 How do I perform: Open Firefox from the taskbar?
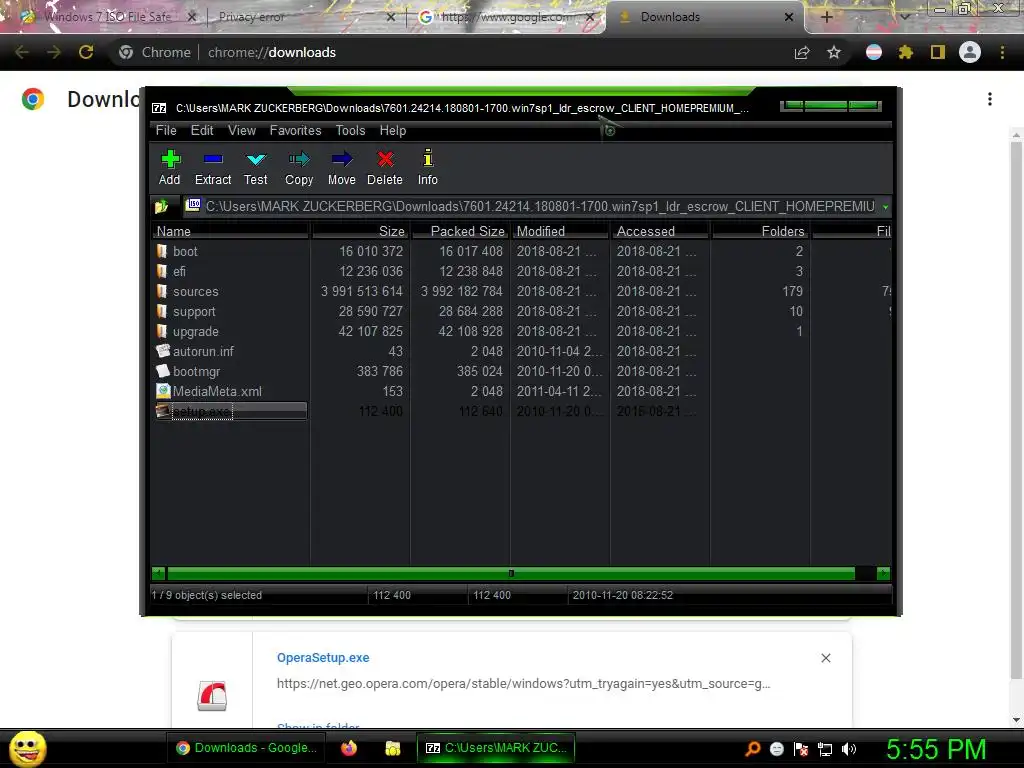click(349, 748)
